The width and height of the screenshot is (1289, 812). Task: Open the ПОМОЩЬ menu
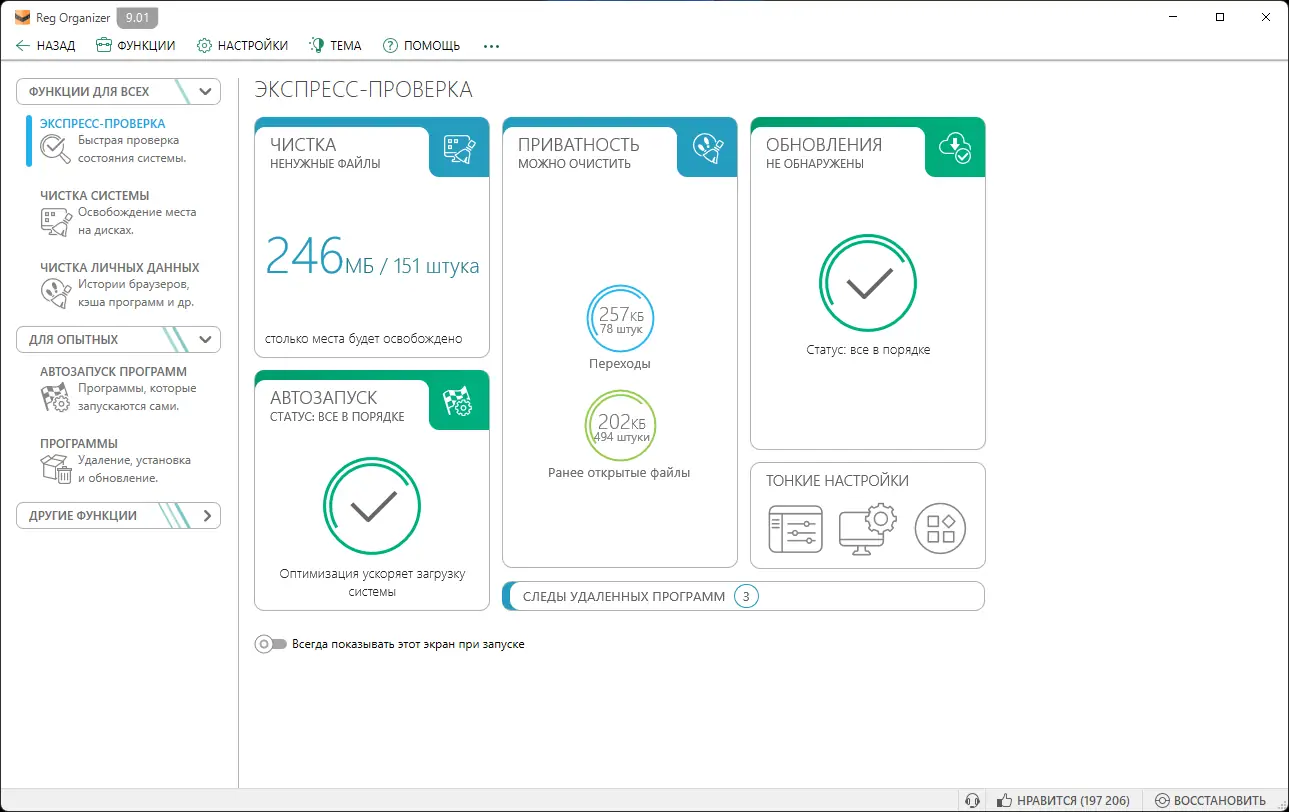coord(421,45)
